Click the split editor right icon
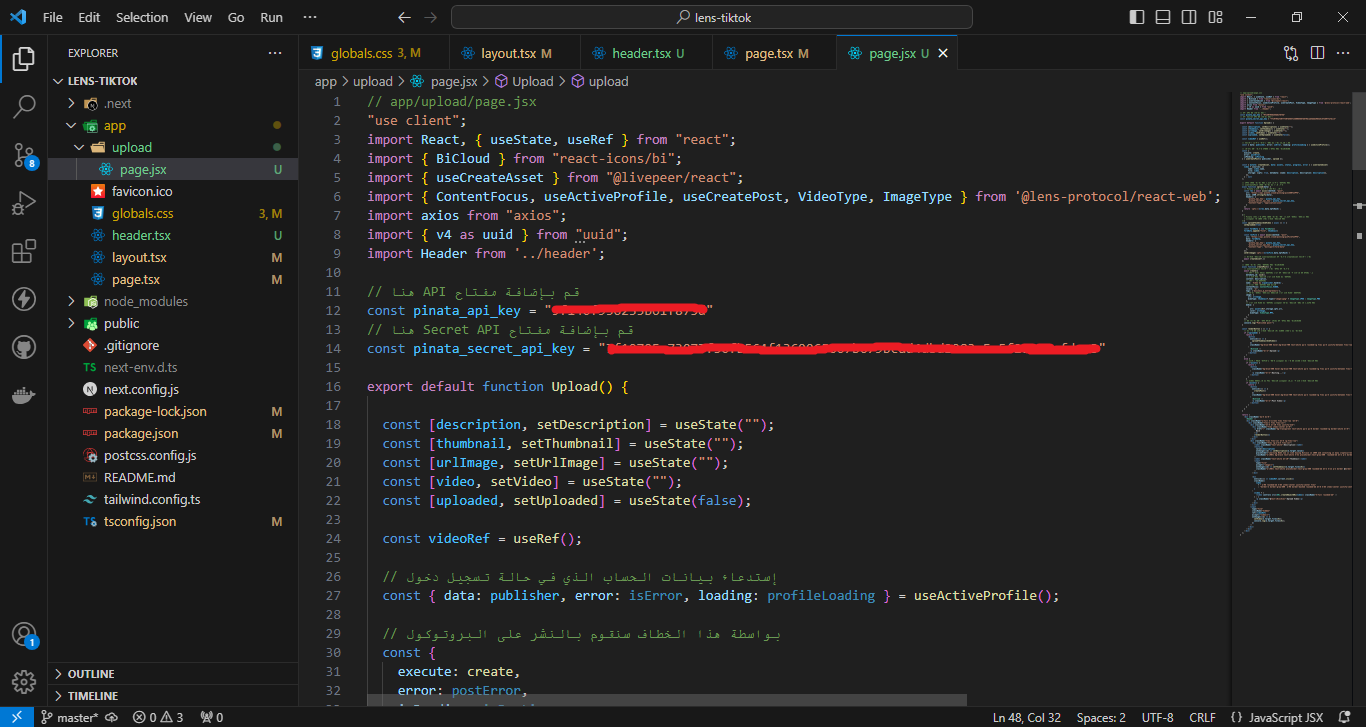Viewport: 1366px width, 727px height. [x=1317, y=53]
